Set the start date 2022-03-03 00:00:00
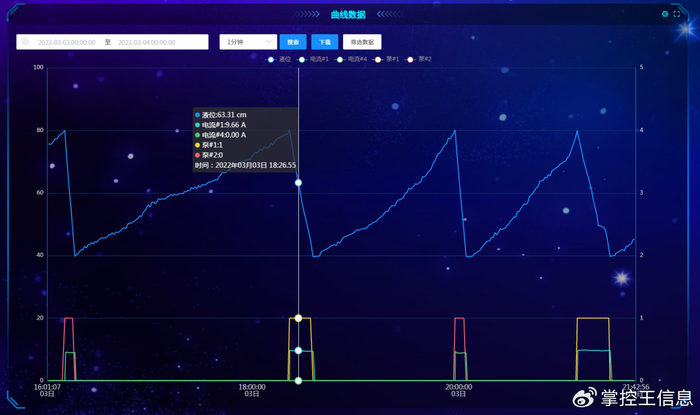This screenshot has height=415, width=700. pyautogui.click(x=67, y=42)
